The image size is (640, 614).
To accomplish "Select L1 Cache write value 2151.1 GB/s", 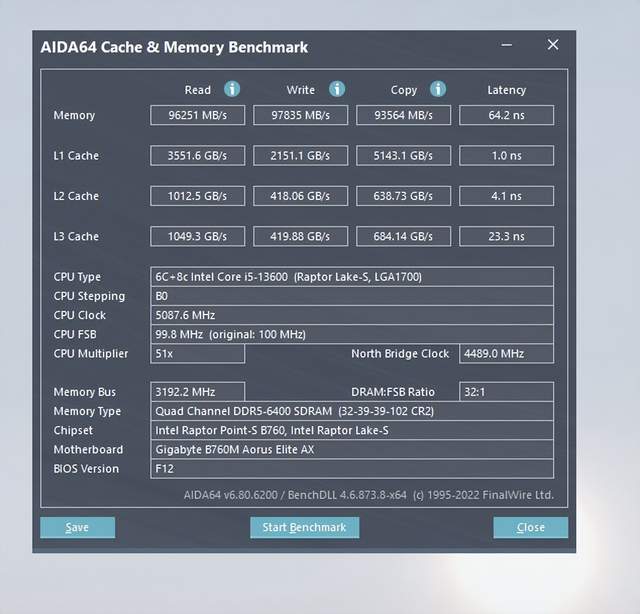I will point(300,156).
